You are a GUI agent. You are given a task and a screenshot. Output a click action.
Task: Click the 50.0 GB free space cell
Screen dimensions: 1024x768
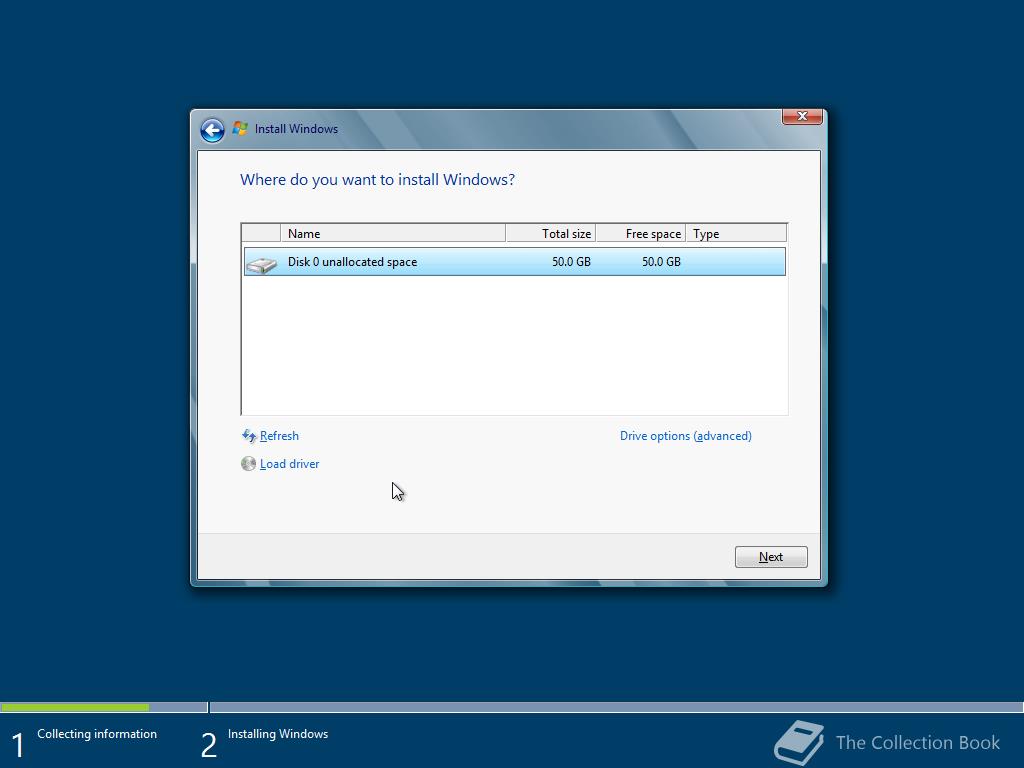pyautogui.click(x=661, y=262)
